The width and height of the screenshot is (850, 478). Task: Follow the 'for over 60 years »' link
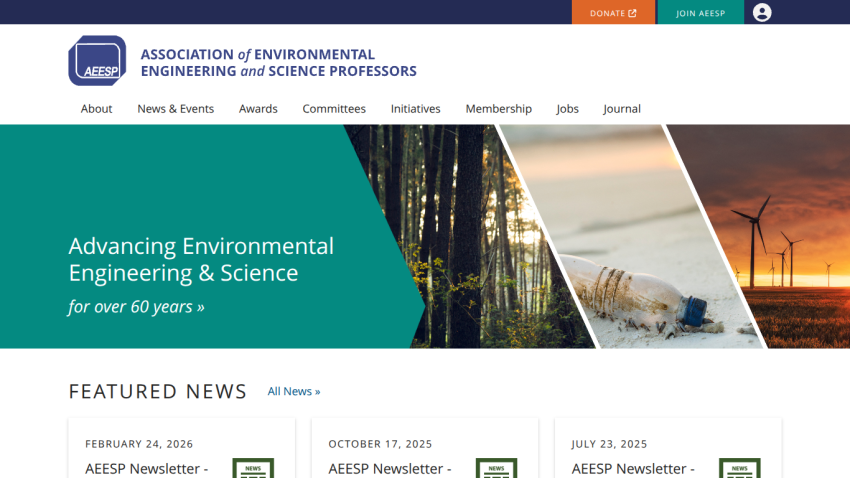(136, 307)
